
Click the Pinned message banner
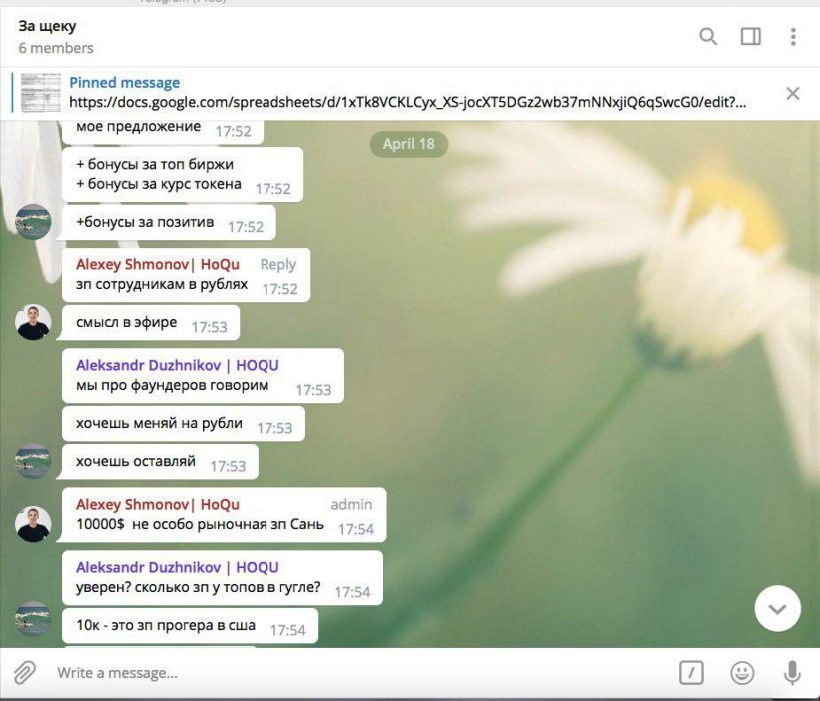tap(124, 82)
